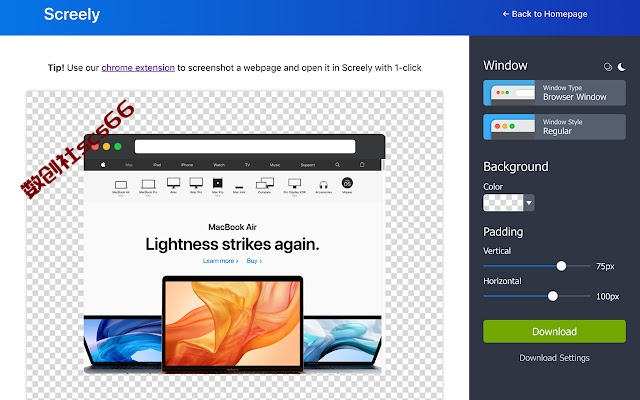Toggle the window shadow icon beside Window heading
Image resolution: width=640 pixels, height=400 pixels.
pos(608,67)
